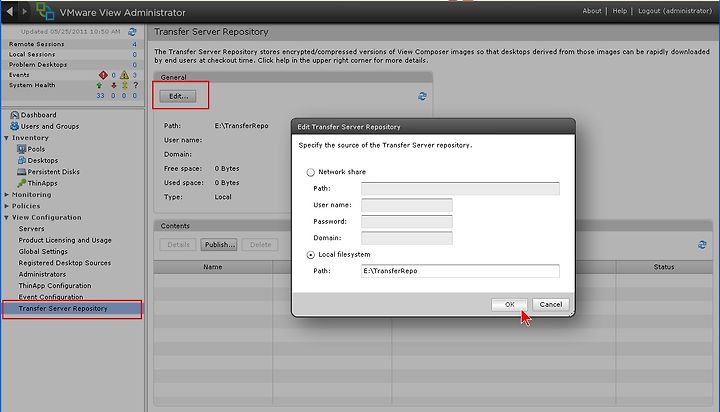Click the yellow warning events icon
The image size is (720, 412).
[x=124, y=75]
